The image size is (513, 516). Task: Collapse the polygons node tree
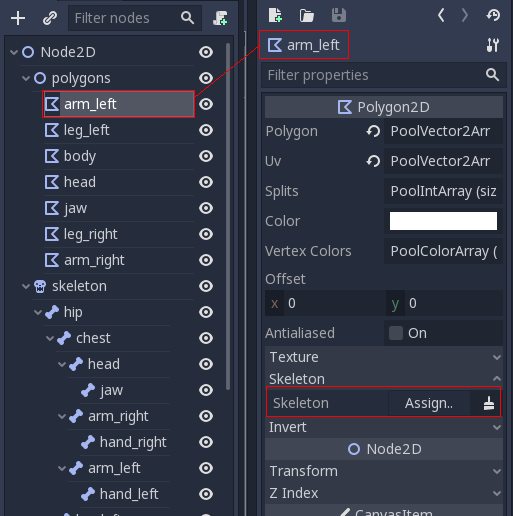26,78
